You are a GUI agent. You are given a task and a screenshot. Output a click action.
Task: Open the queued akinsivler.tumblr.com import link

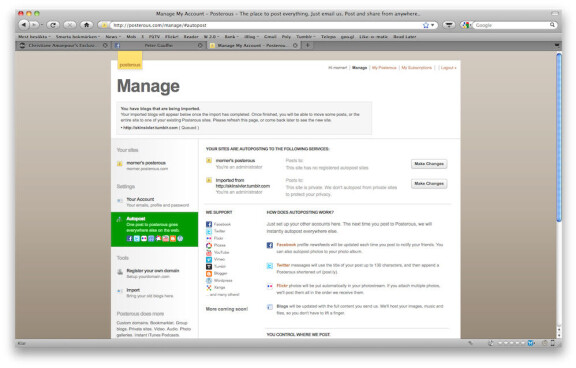(150, 127)
